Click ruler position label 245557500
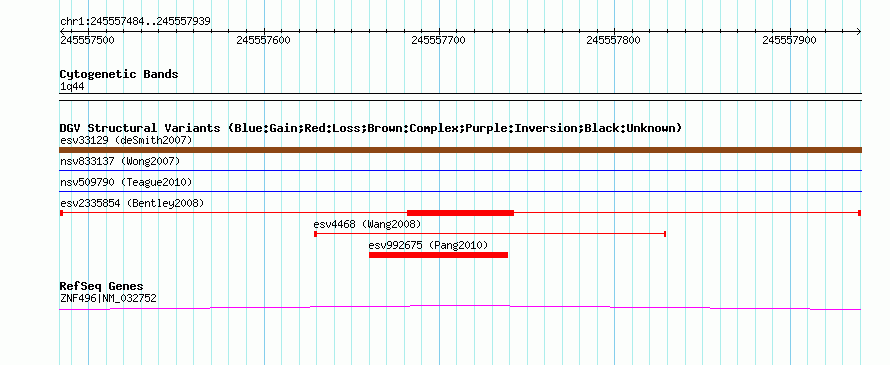 pyautogui.click(x=87, y=40)
